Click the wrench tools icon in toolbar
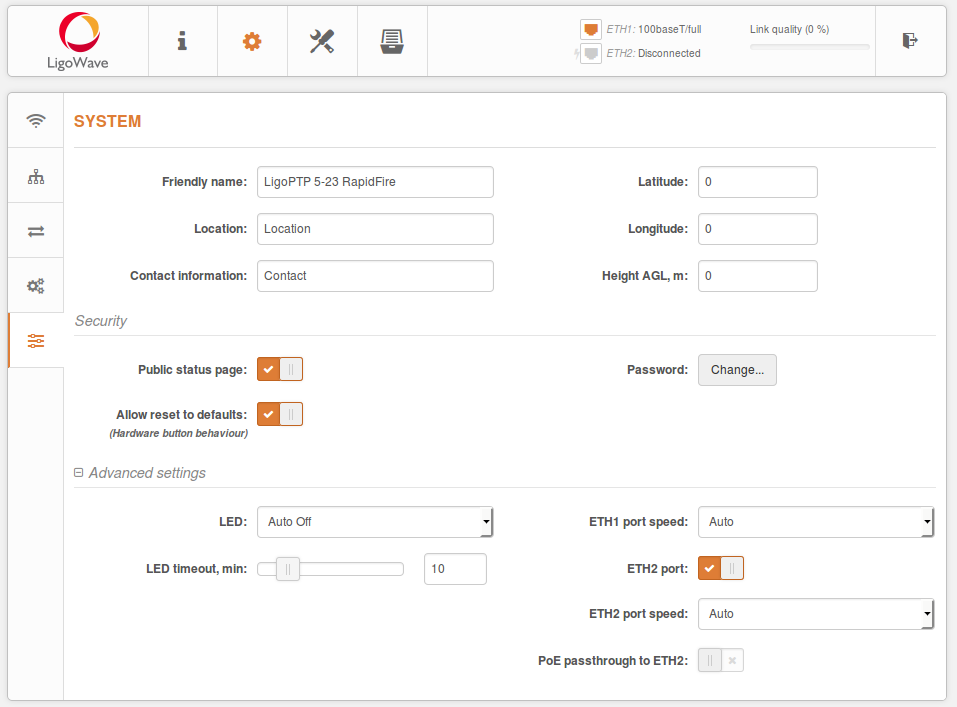Screen dimensions: 957x707 pos(322,41)
